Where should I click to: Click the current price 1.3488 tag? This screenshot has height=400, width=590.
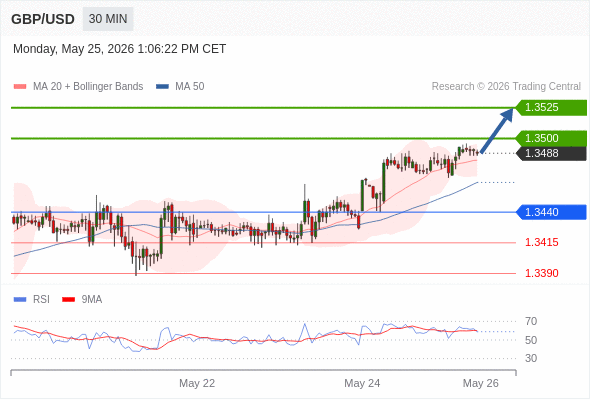pos(551,154)
